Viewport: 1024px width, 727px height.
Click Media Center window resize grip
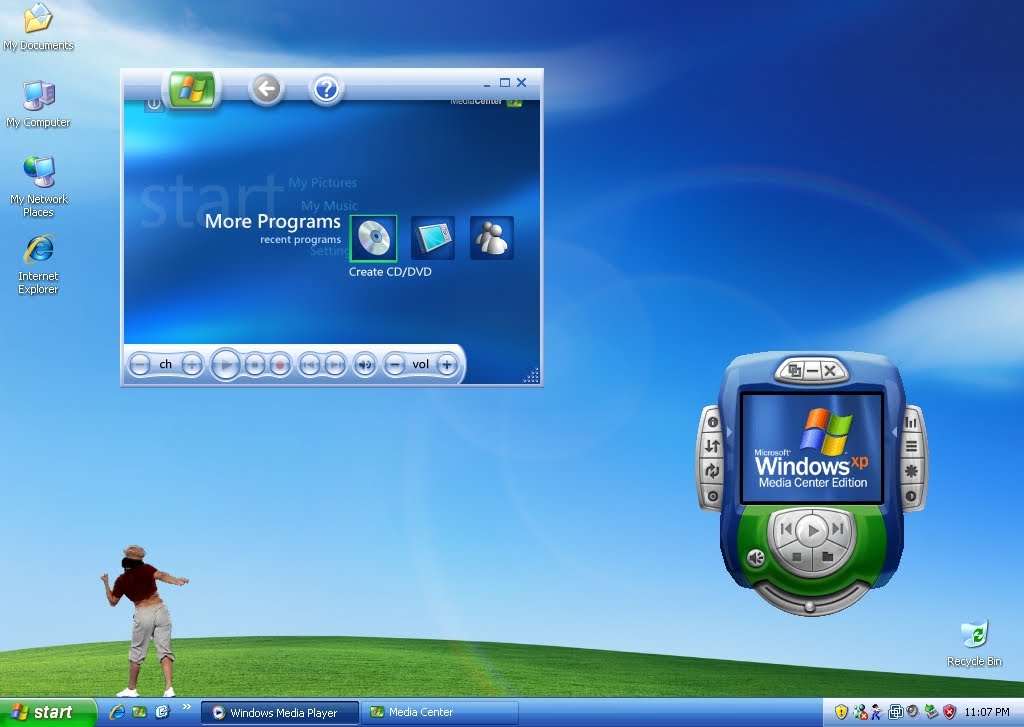(532, 375)
